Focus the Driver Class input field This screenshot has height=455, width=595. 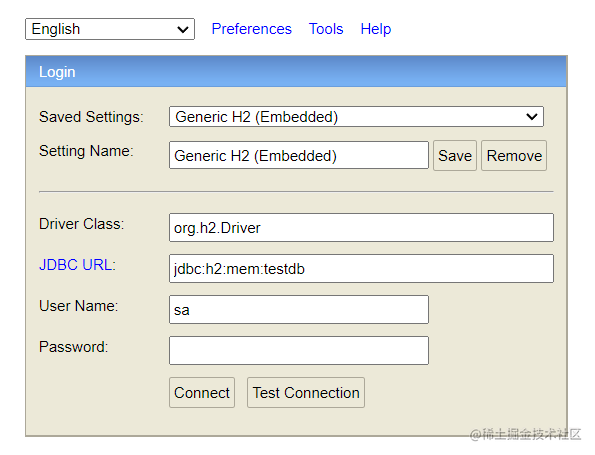pyautogui.click(x=361, y=227)
